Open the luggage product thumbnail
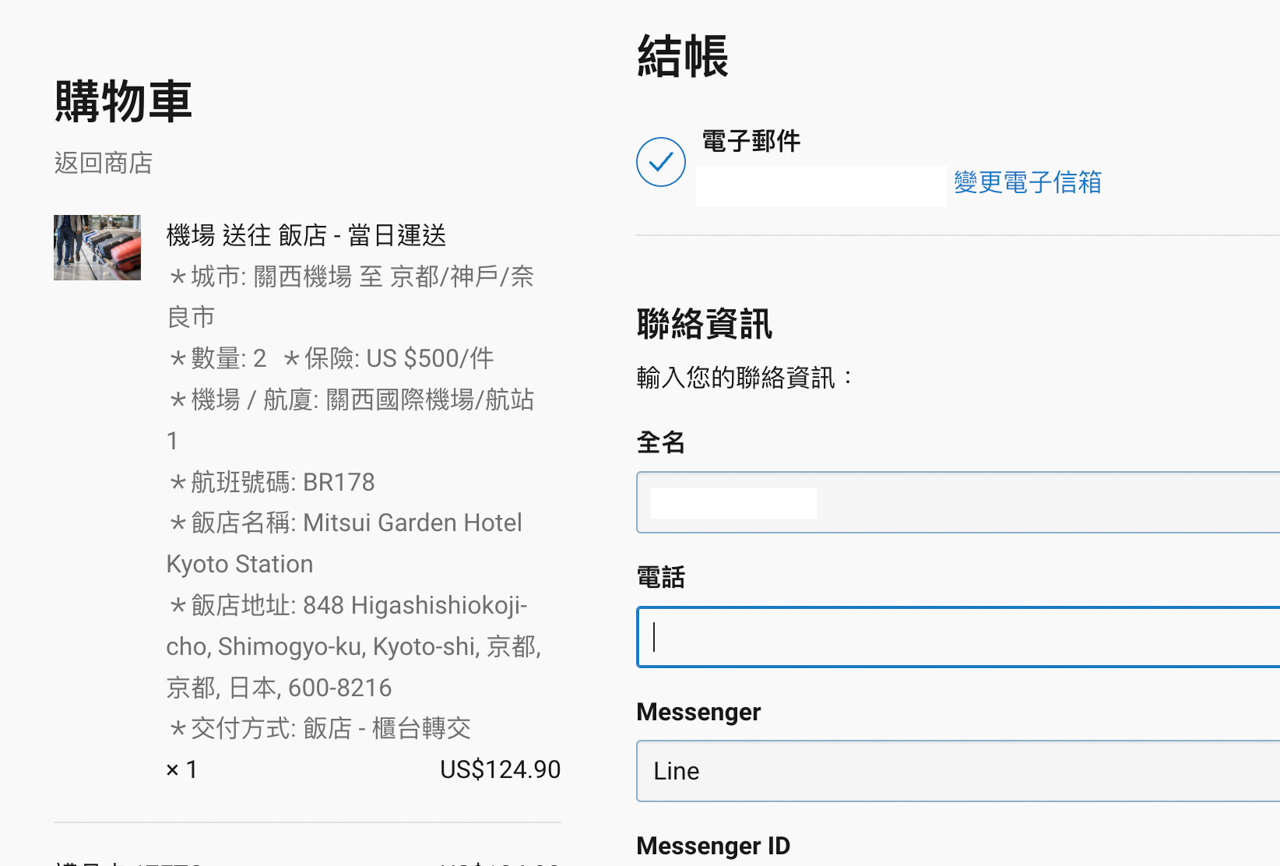 pos(97,247)
